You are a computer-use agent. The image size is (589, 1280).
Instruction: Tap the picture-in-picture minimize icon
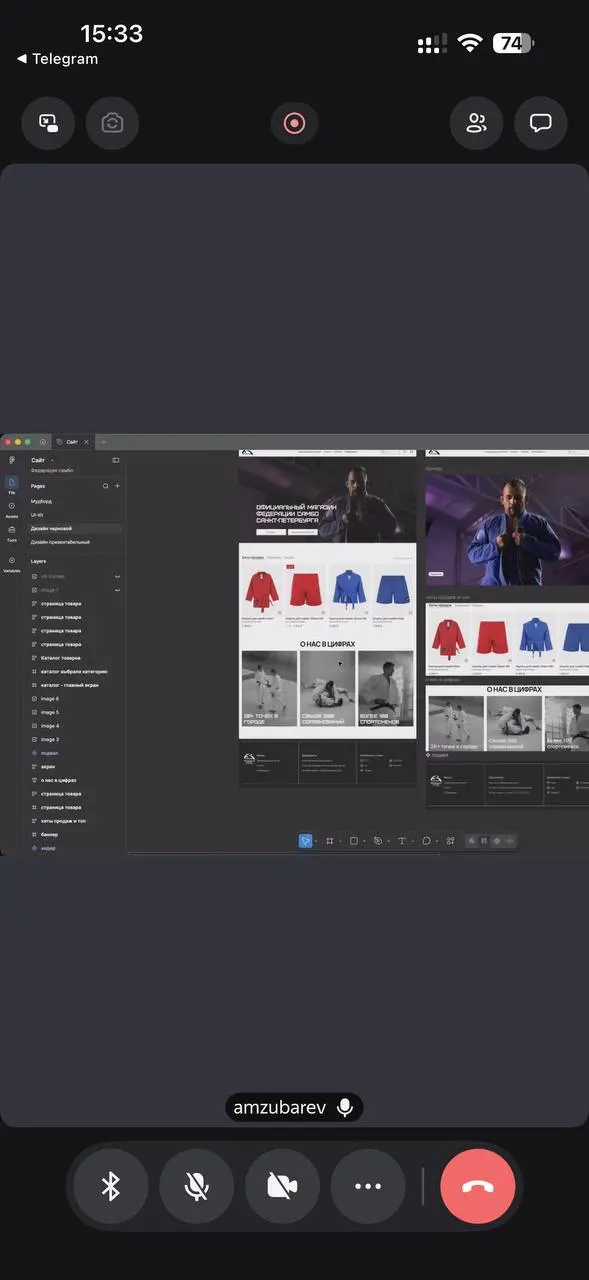(48, 124)
